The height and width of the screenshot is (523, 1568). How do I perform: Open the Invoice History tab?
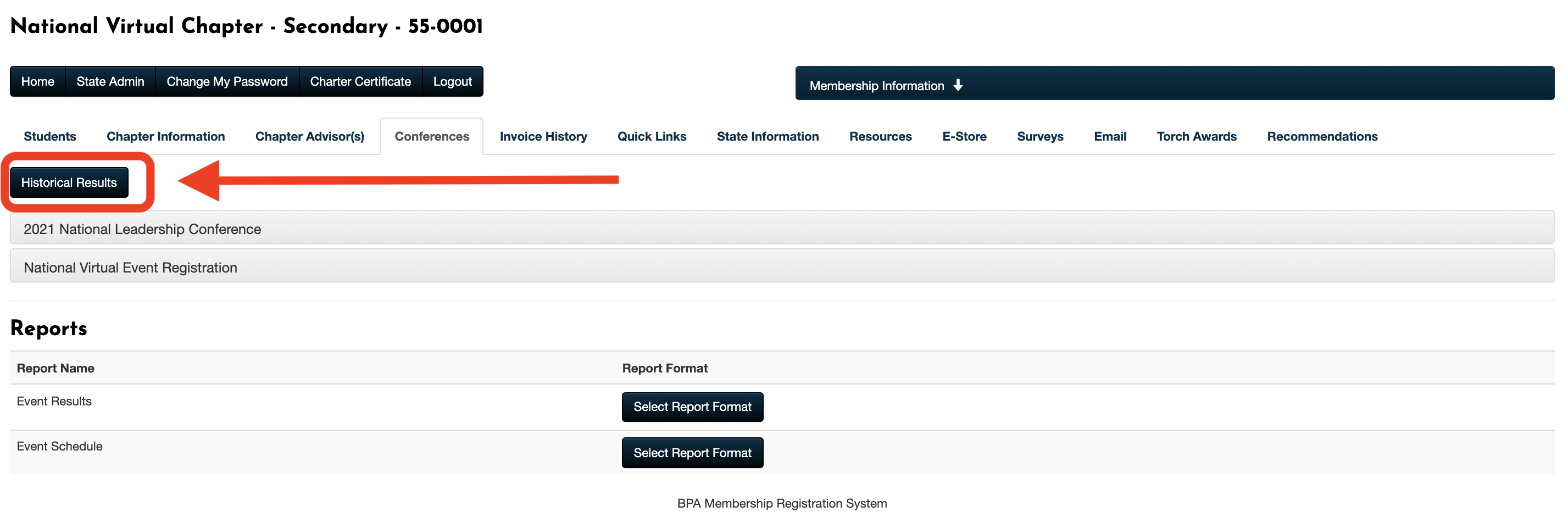(543, 136)
